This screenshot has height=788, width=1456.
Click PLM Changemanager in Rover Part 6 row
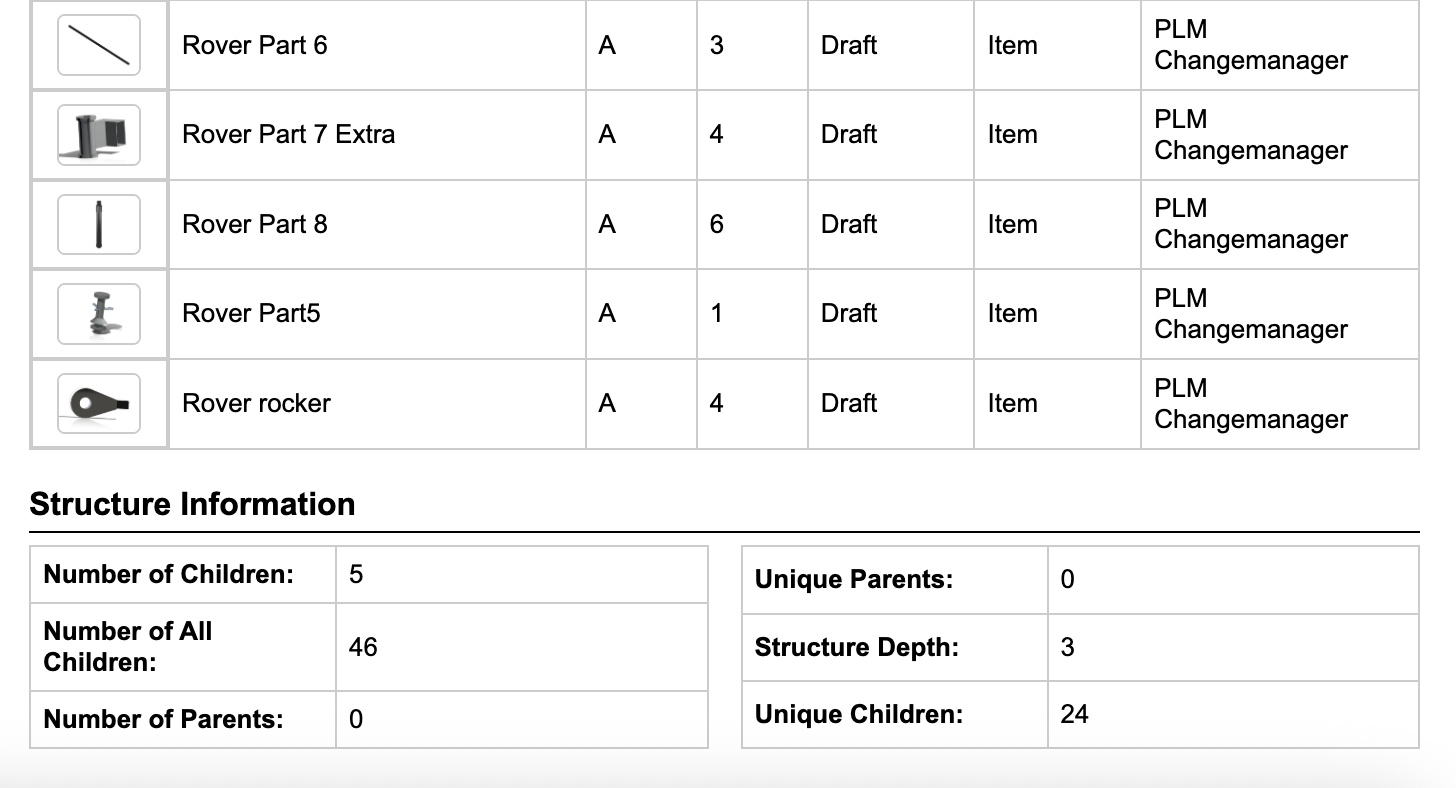click(1250, 46)
